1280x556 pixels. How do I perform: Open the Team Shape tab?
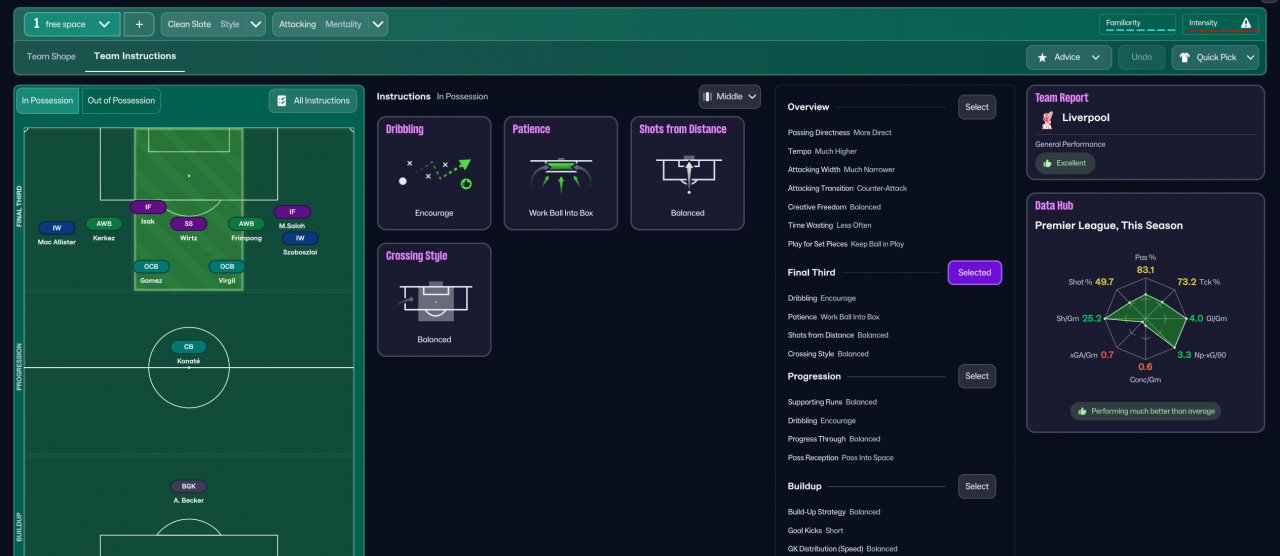point(51,56)
